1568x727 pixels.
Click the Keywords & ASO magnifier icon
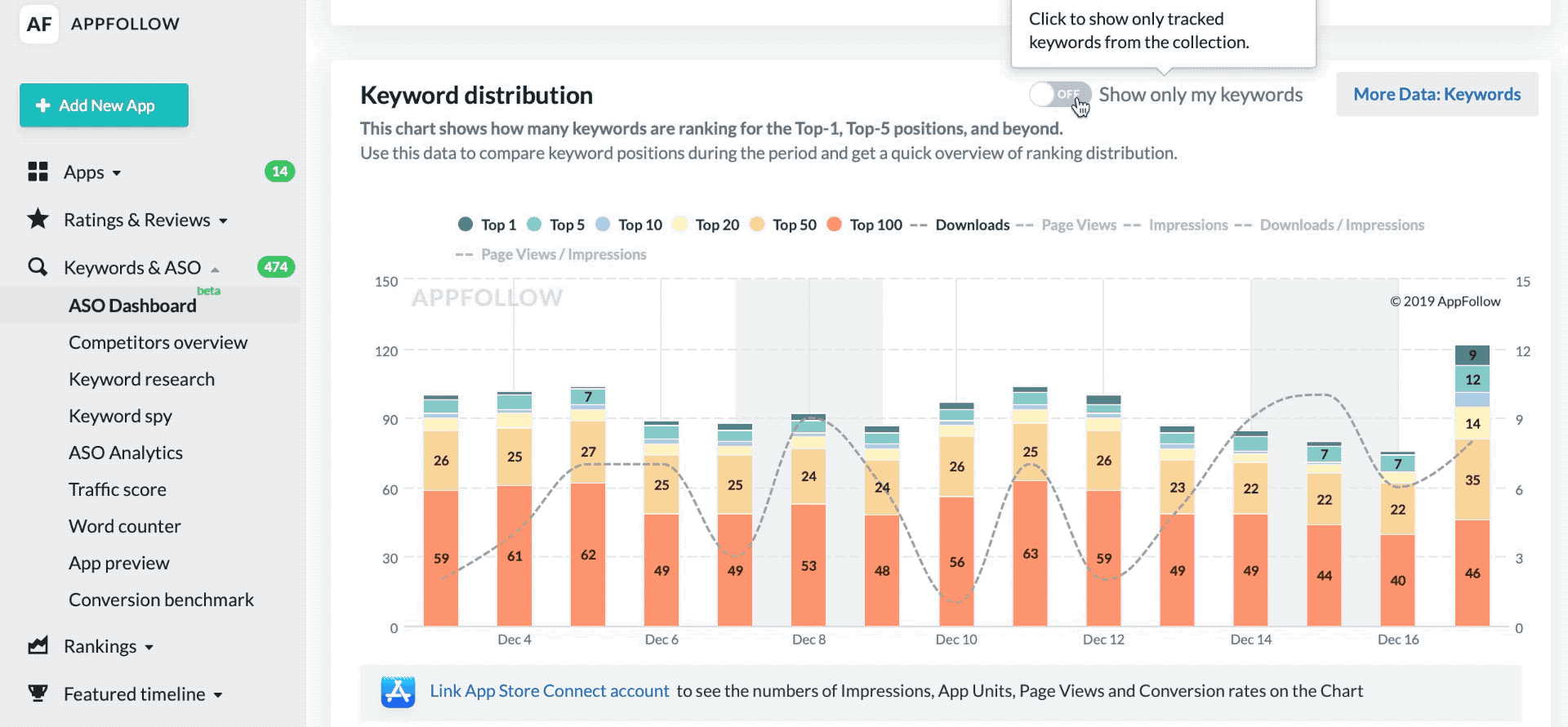[x=38, y=267]
